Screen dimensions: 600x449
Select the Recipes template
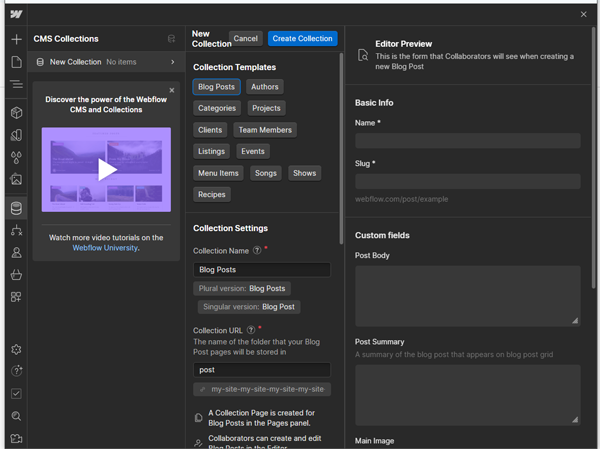pyautogui.click(x=212, y=195)
